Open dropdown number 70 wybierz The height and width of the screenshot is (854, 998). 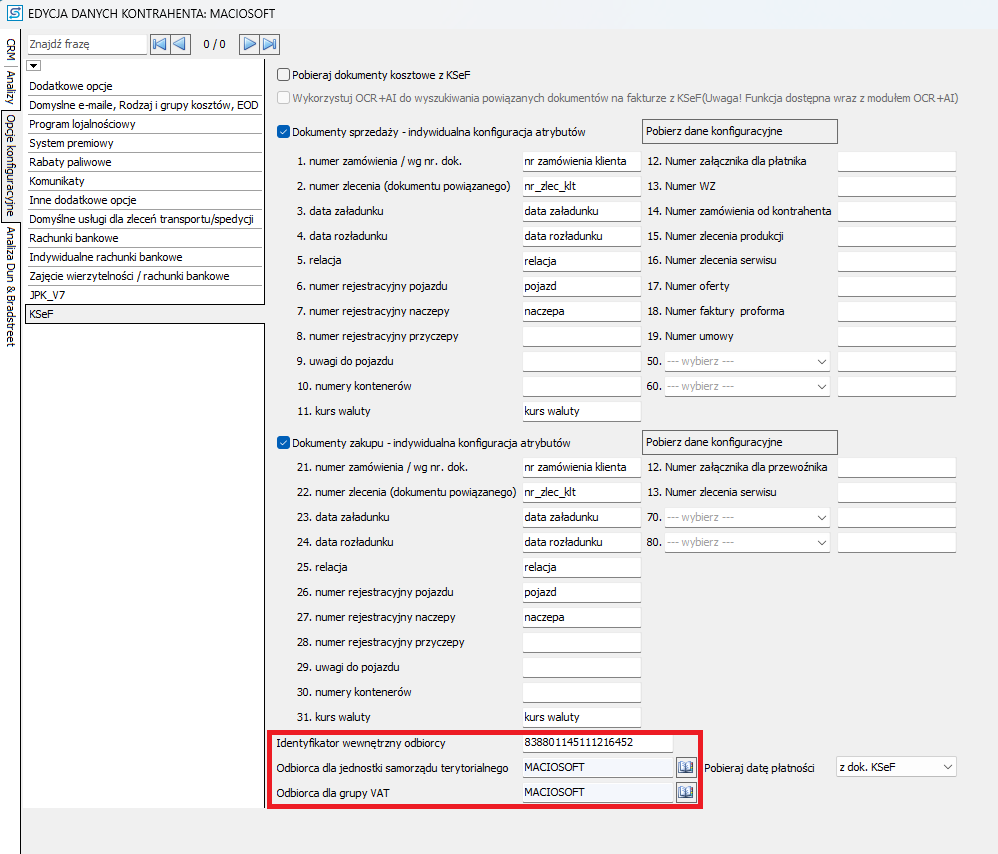pyautogui.click(x=747, y=517)
